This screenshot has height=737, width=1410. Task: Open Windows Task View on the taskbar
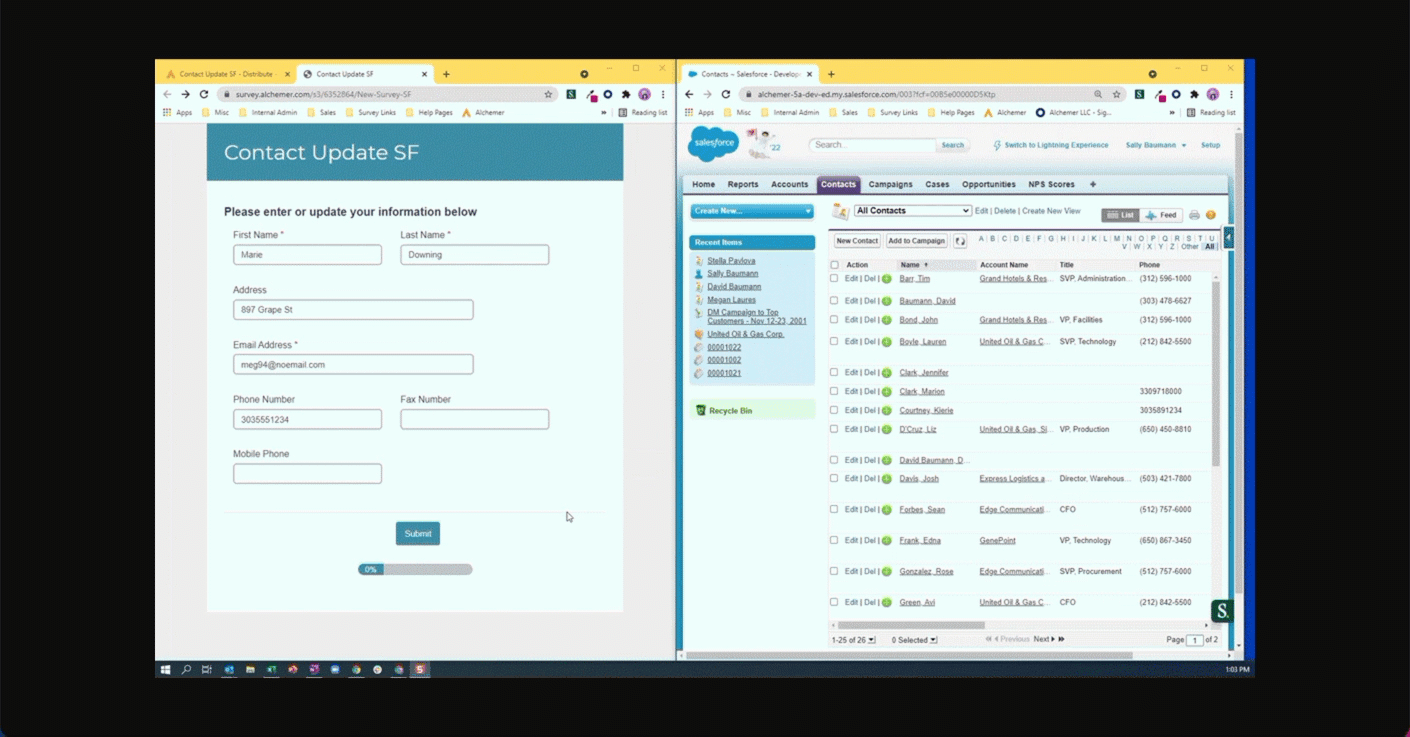pyautogui.click(x=207, y=669)
